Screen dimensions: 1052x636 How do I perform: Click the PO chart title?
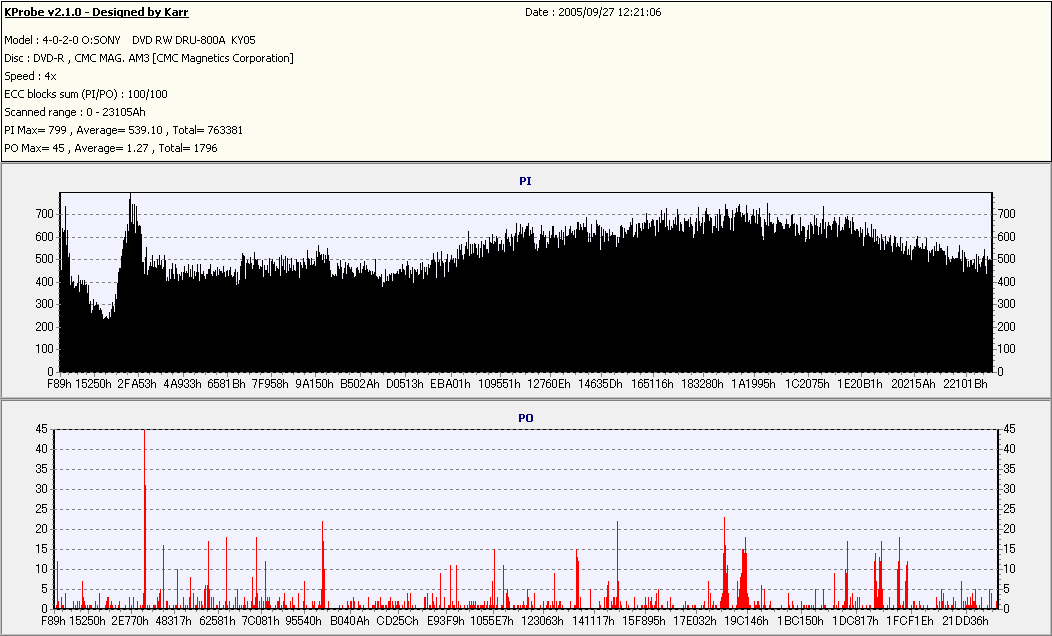525,418
